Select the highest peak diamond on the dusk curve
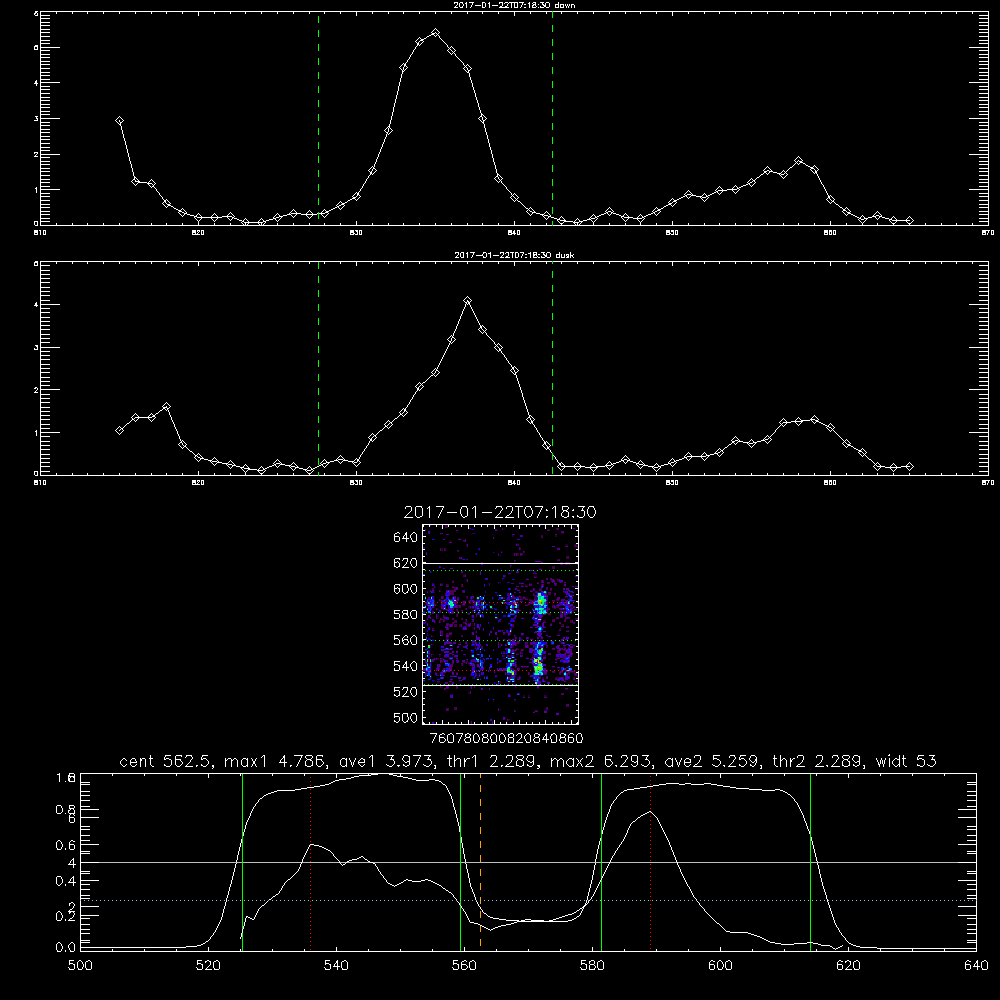1000x1000 pixels. point(467,300)
